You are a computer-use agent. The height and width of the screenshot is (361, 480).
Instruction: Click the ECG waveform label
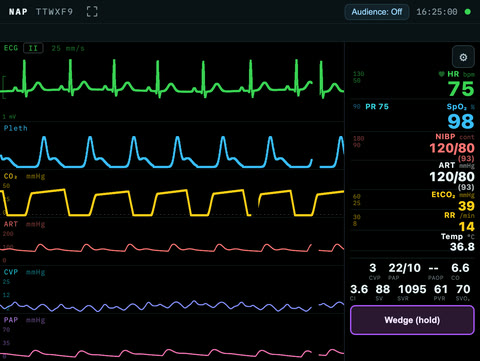tap(11, 48)
